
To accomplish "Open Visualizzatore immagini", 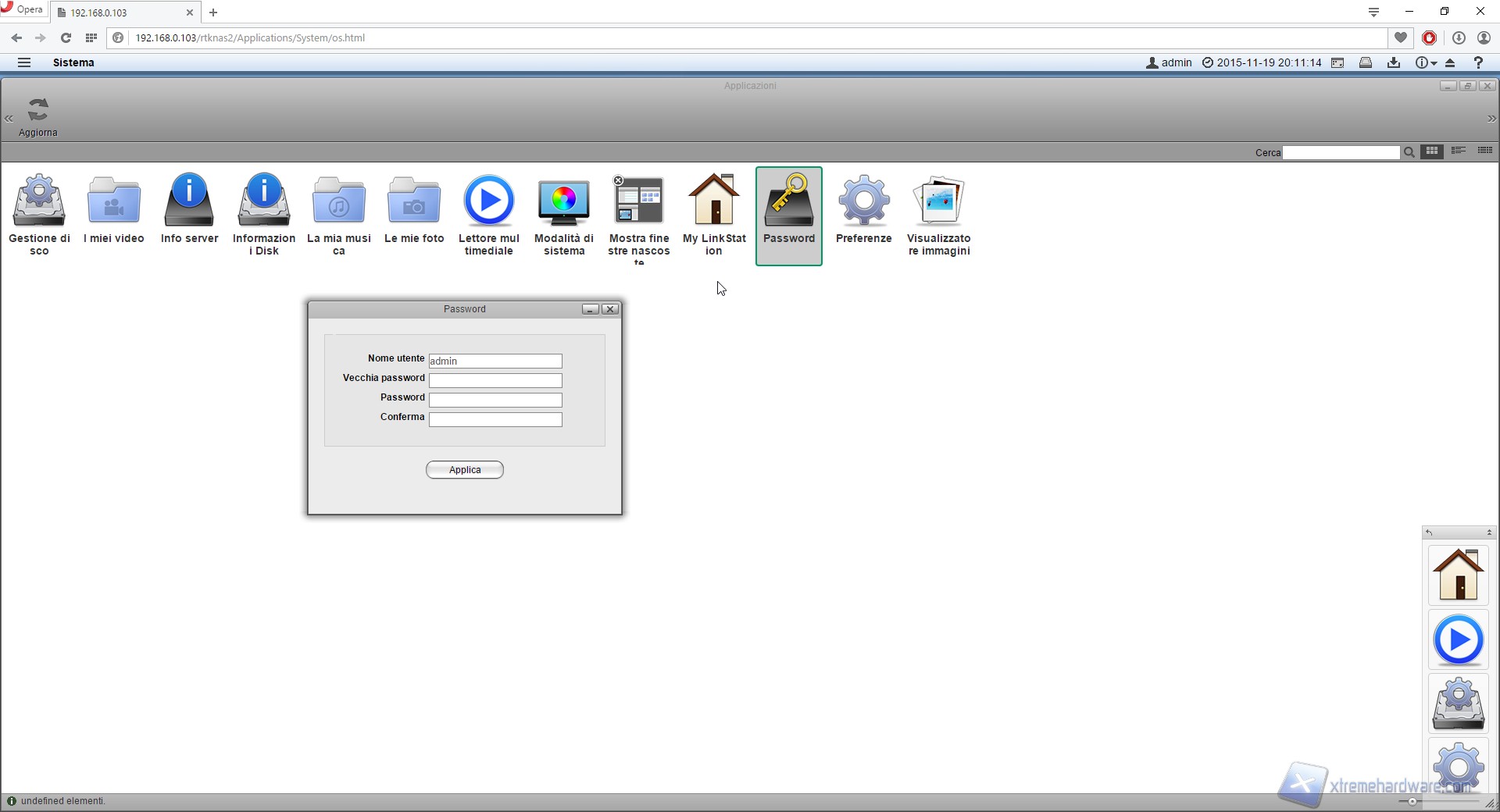I will 938,201.
